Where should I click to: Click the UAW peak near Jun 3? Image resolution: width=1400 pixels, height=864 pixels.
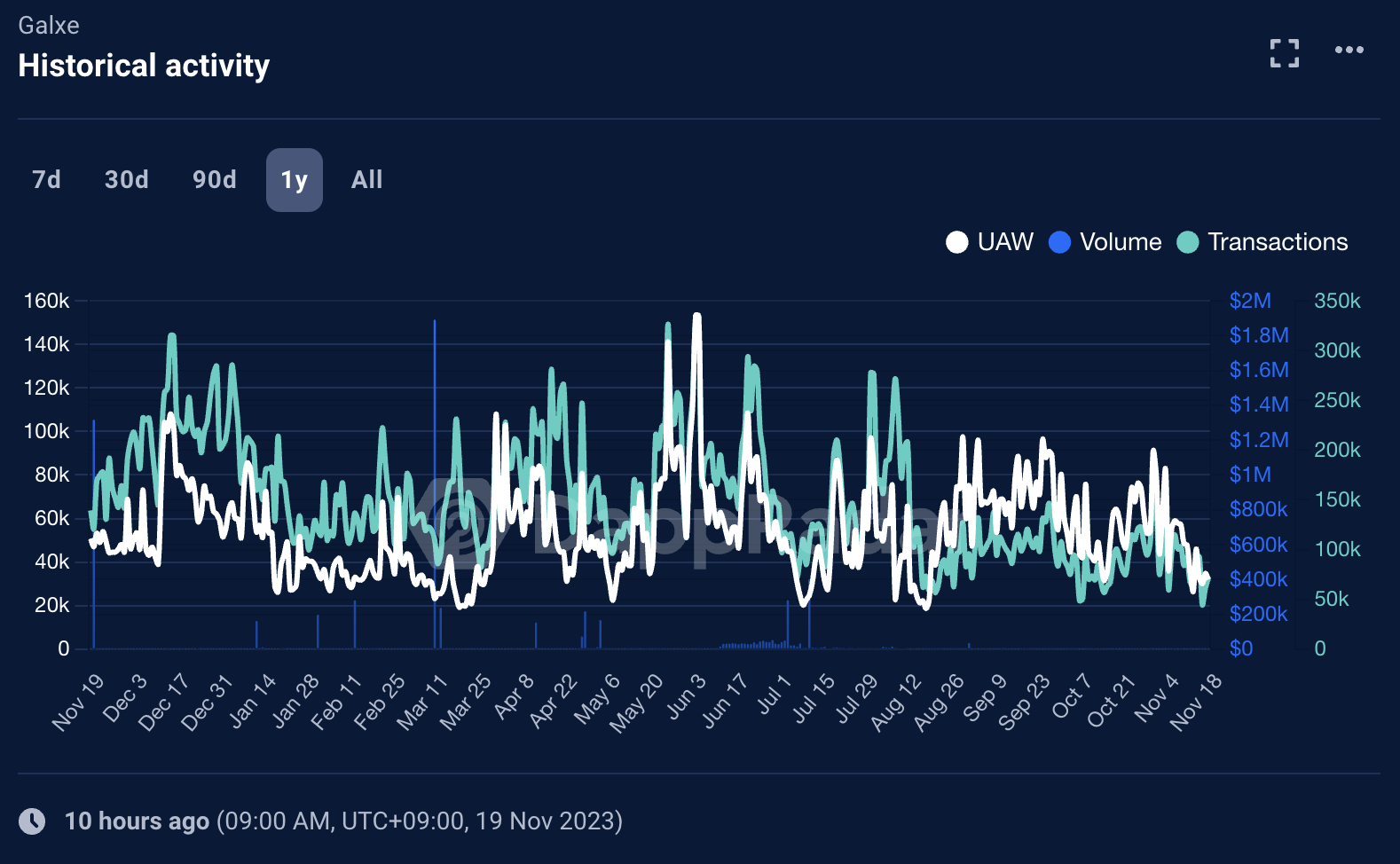point(696,316)
